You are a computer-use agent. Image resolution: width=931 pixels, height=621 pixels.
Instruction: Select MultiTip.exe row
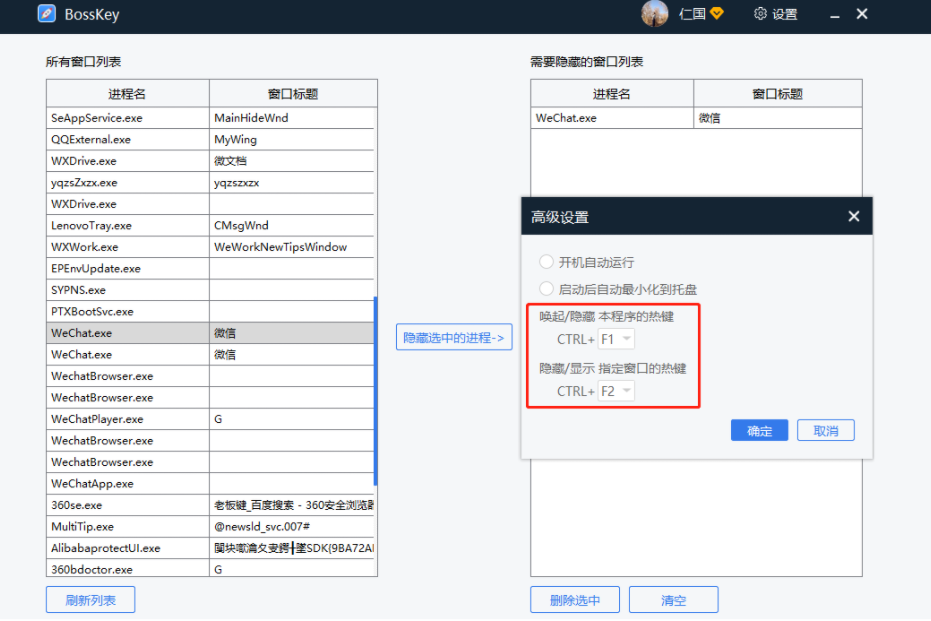(x=210, y=527)
